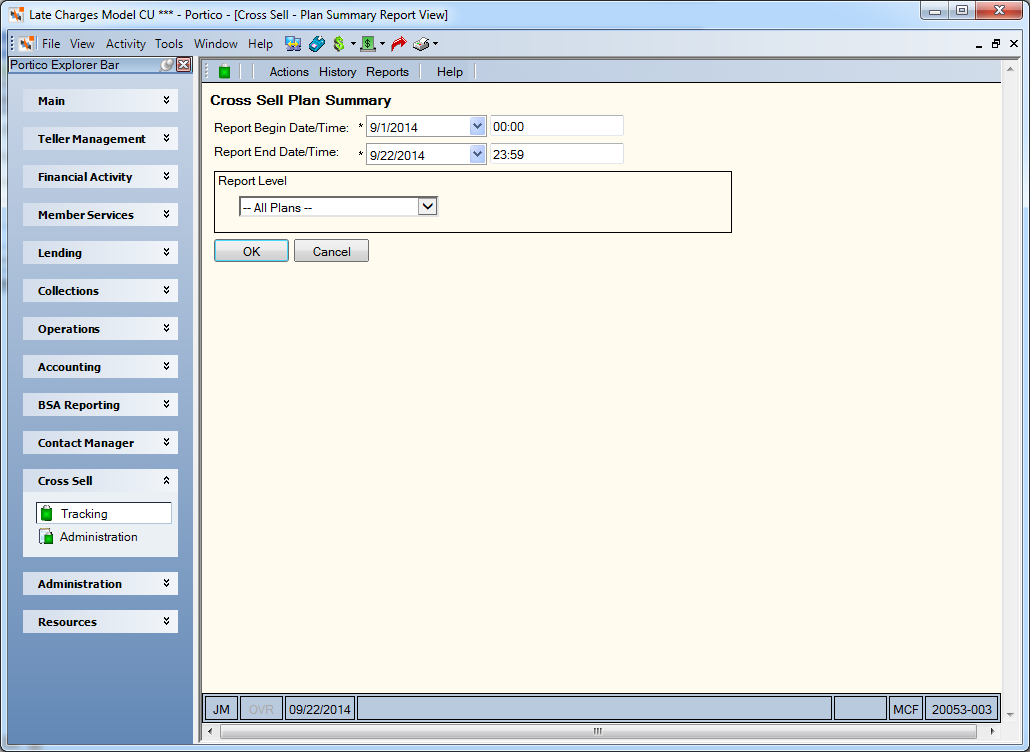Close the Portico Explorer Bar panel
Screen dimensions: 1030x752
[184, 64]
